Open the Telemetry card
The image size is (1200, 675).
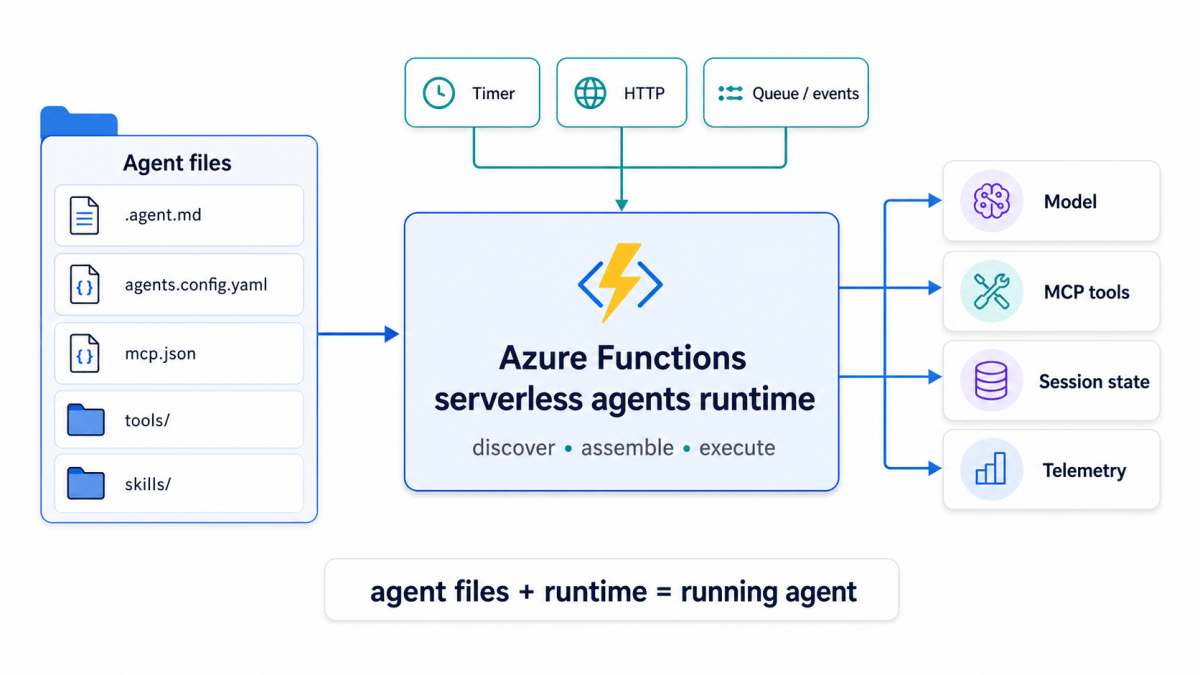point(1051,470)
